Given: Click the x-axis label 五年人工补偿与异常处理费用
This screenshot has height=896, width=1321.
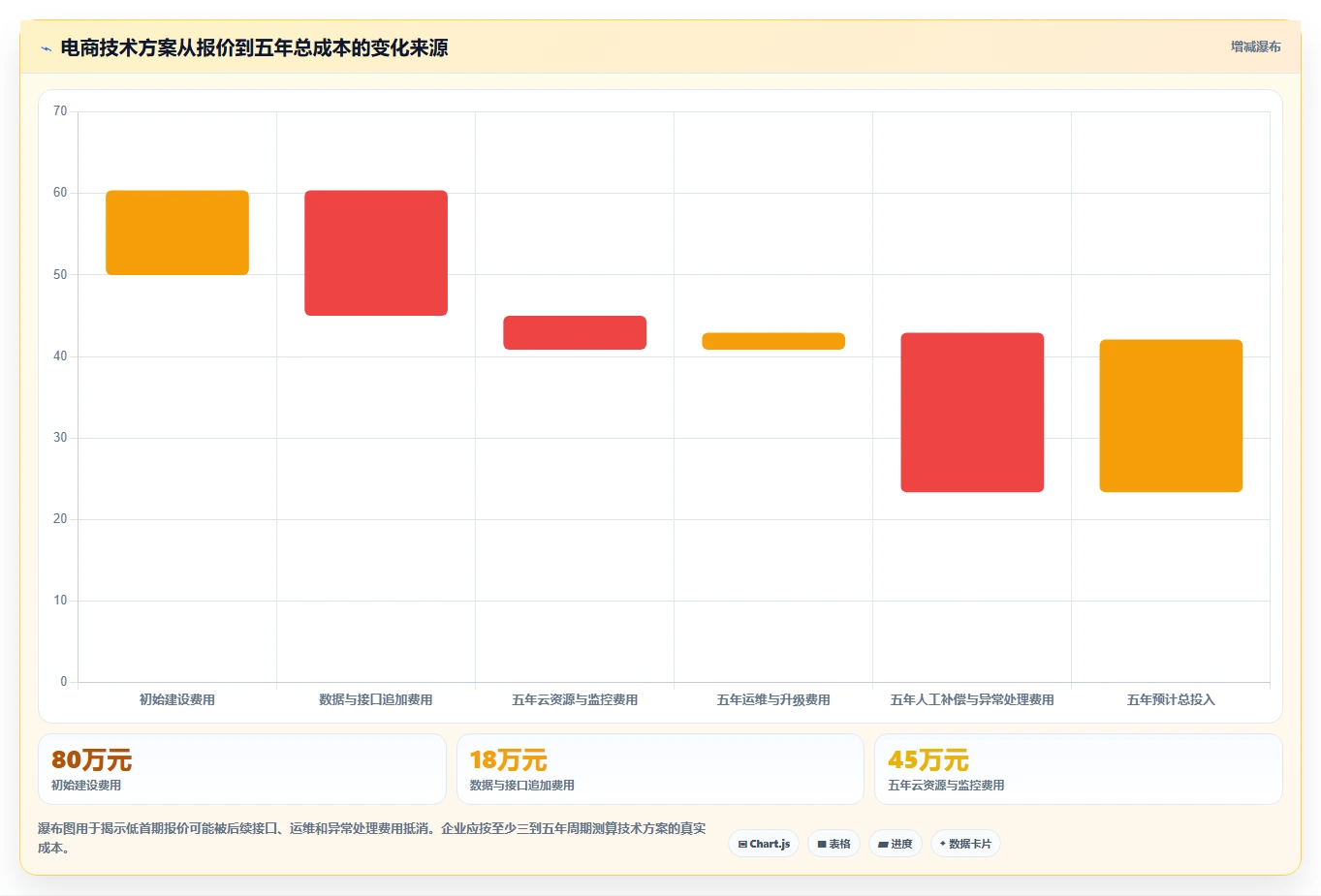Looking at the screenshot, I should pos(972,699).
